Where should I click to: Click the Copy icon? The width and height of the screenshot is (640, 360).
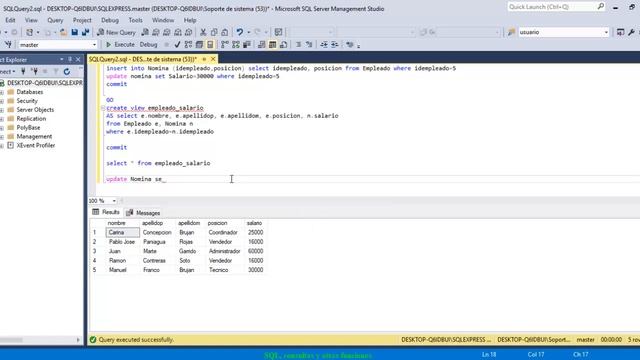pyautogui.click(x=214, y=32)
